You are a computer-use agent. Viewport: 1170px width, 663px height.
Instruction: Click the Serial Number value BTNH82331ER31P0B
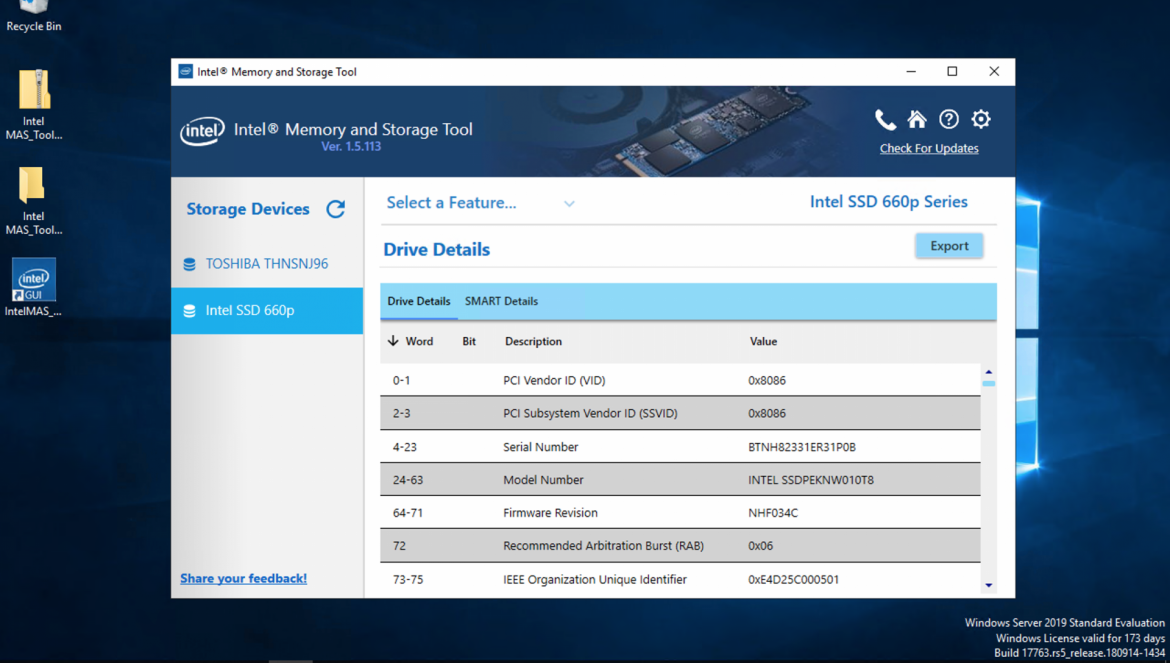click(x=802, y=447)
